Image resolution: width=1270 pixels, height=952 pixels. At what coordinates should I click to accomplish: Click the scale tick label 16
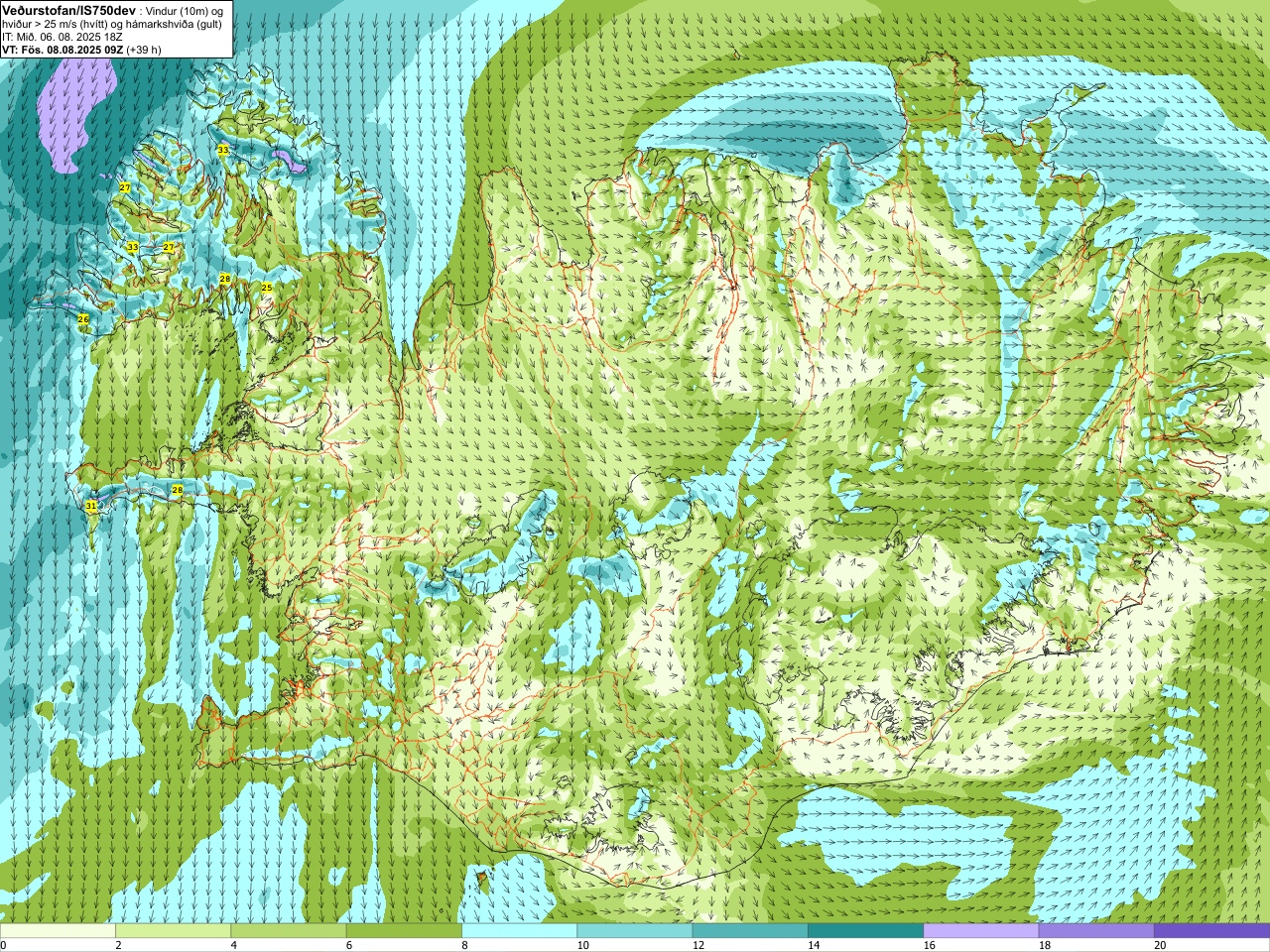(929, 945)
